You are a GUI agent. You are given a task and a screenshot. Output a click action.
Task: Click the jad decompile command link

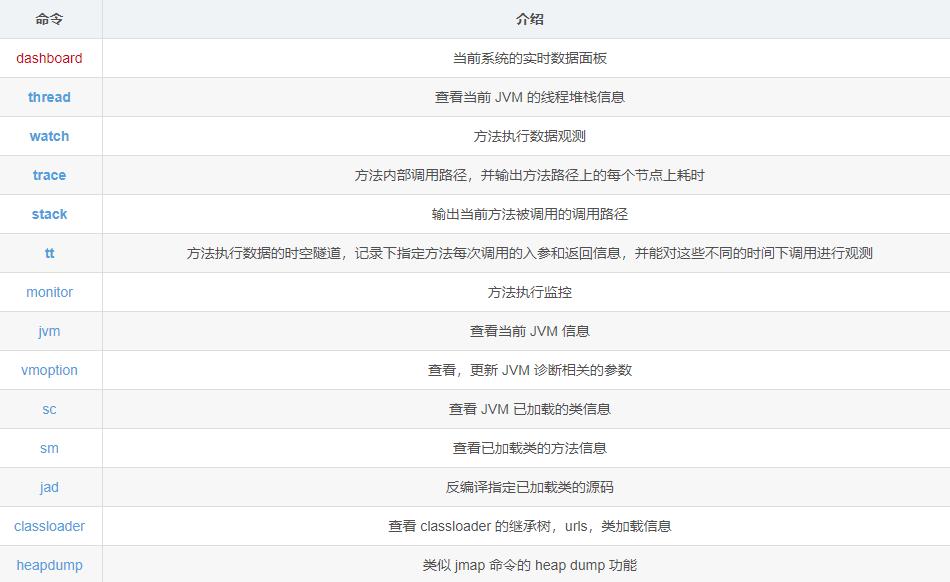pyautogui.click(x=49, y=487)
